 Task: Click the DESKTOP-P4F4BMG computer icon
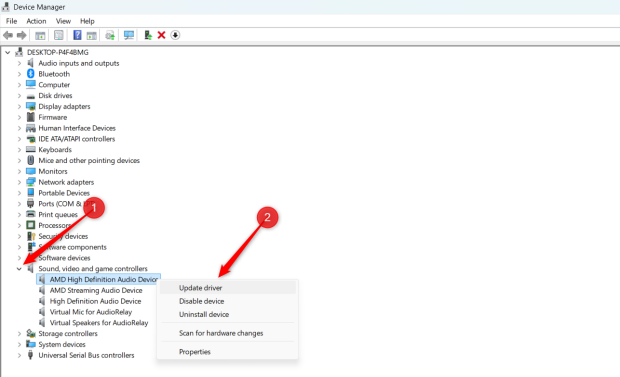[19, 52]
